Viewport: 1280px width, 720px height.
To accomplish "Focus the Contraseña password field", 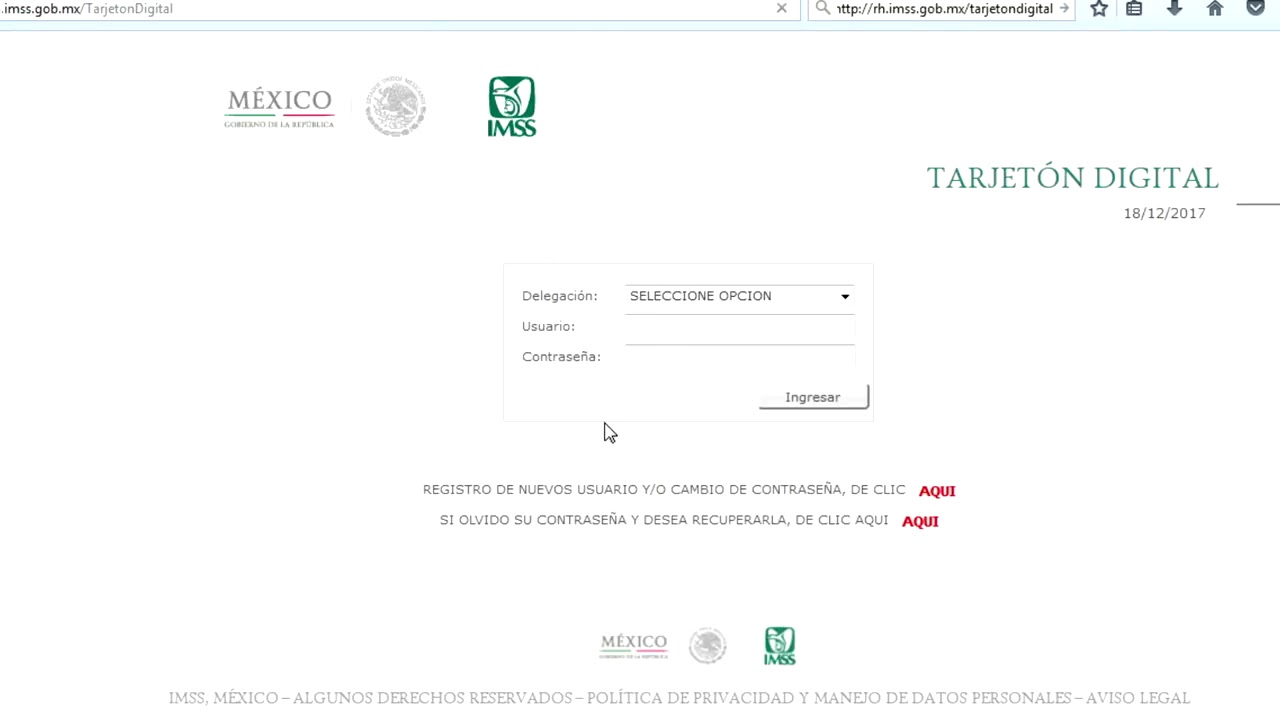I will pos(739,357).
